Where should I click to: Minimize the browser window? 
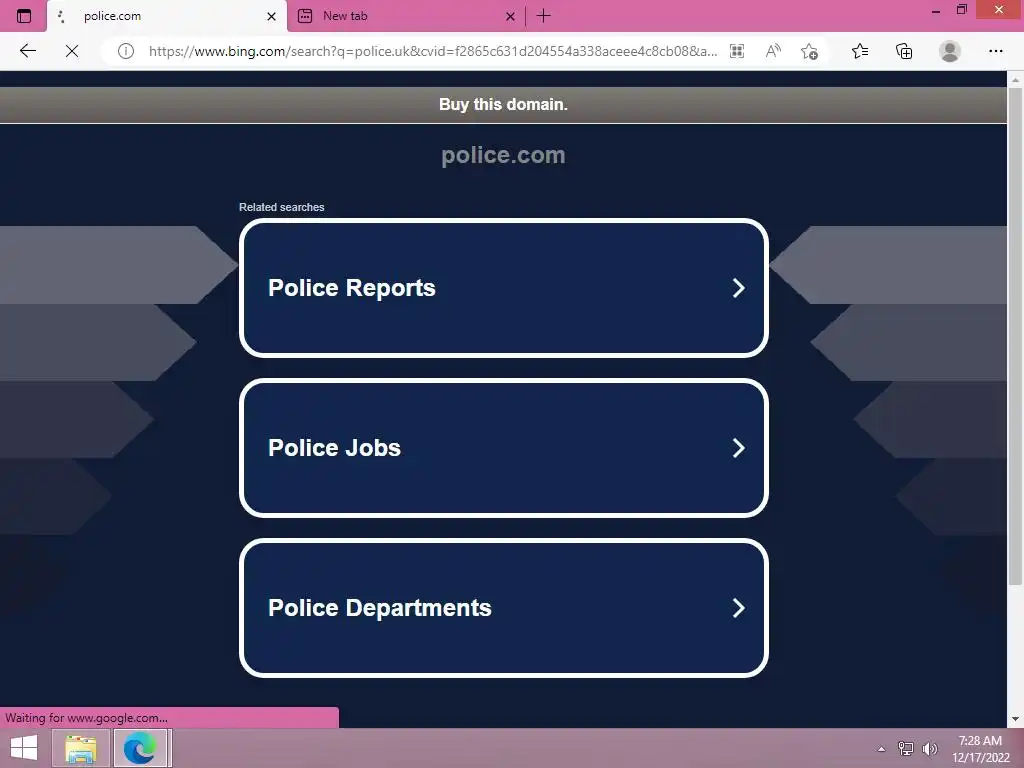click(936, 10)
